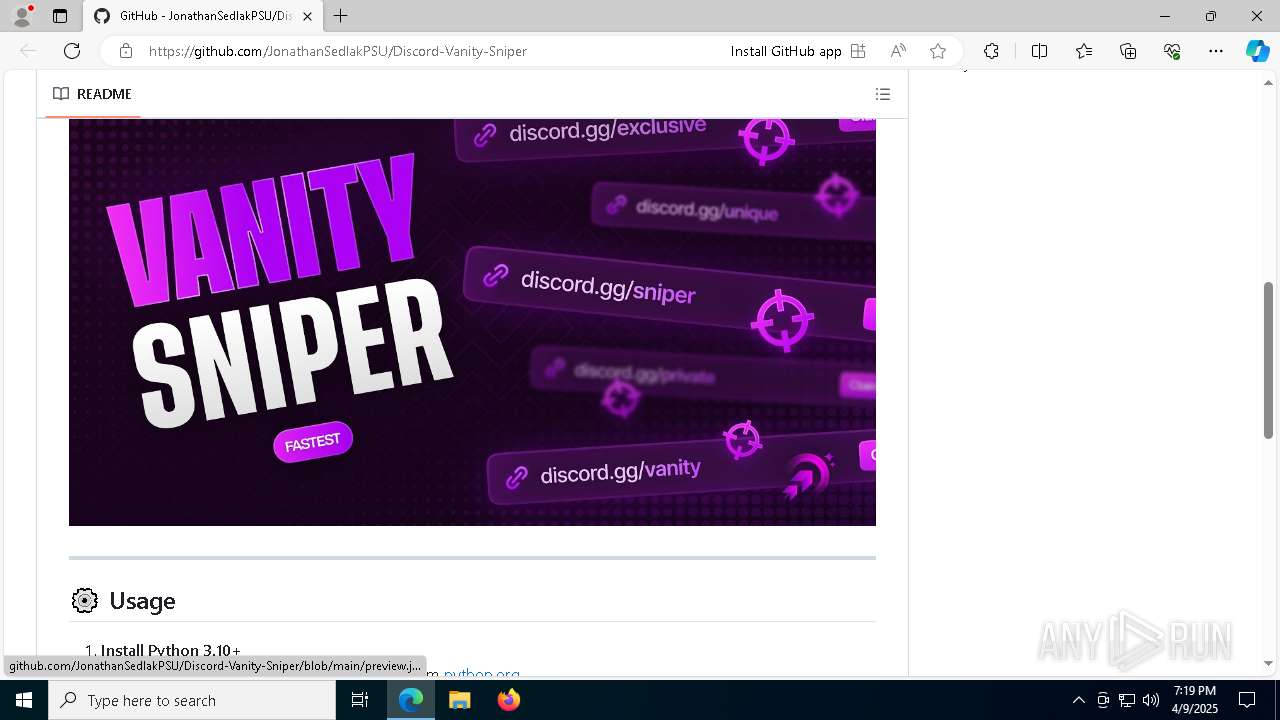The image size is (1280, 720).
Task: Open Task View on taskbar
Action: click(x=360, y=700)
